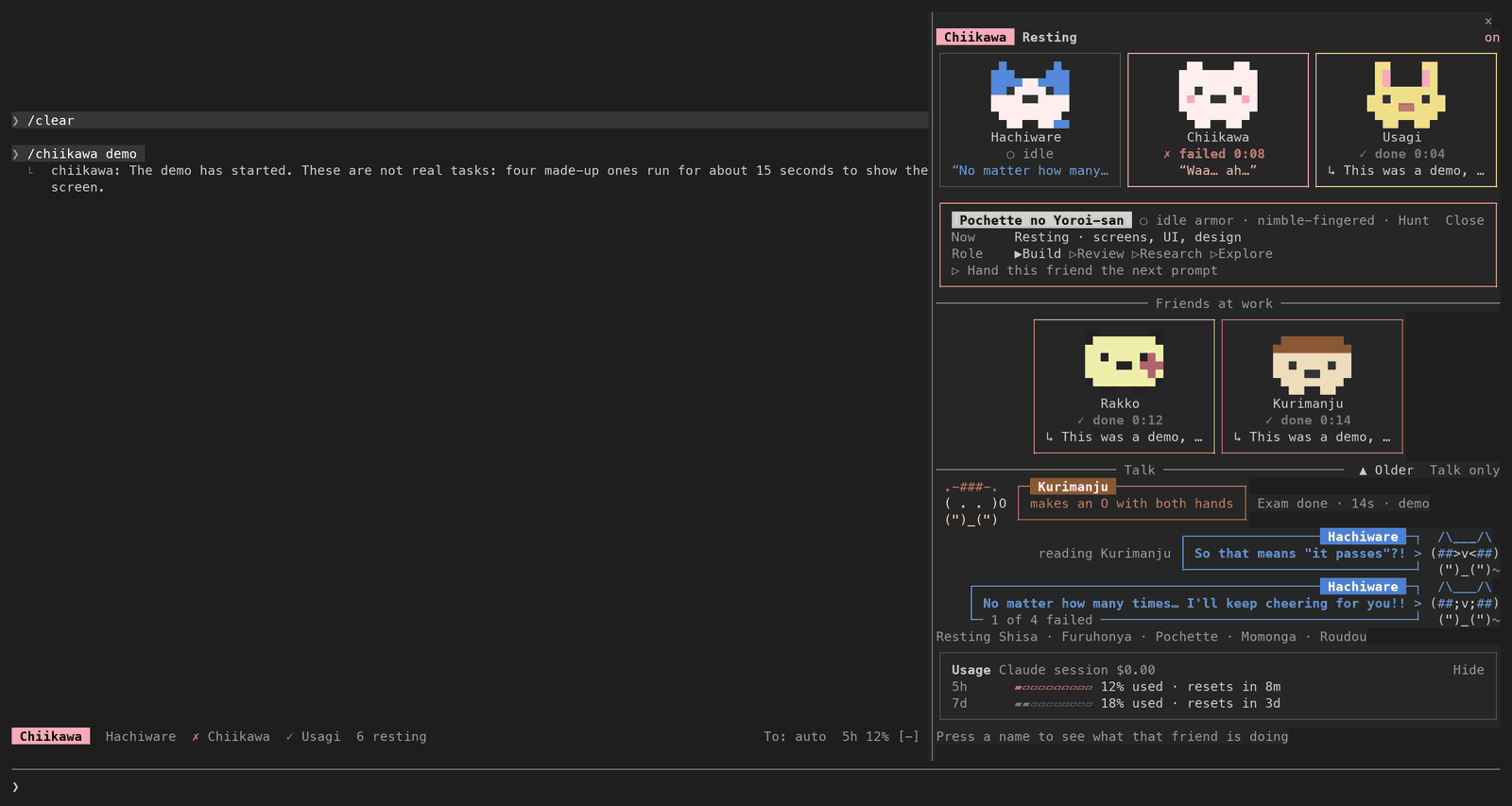Close the Pochette no Yoroi-san detail card

pyautogui.click(x=1465, y=221)
